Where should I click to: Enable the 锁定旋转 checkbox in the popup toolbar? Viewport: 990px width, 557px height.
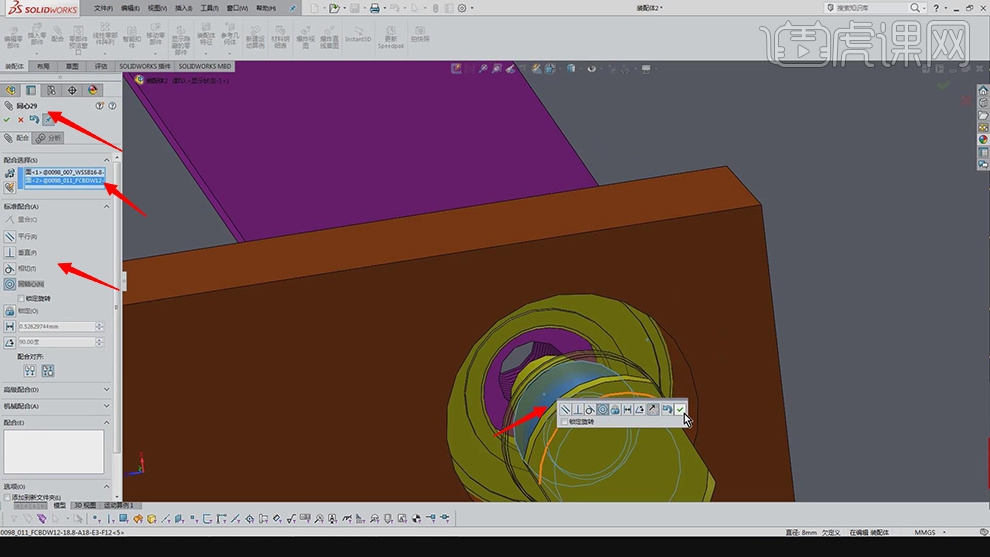coord(563,422)
